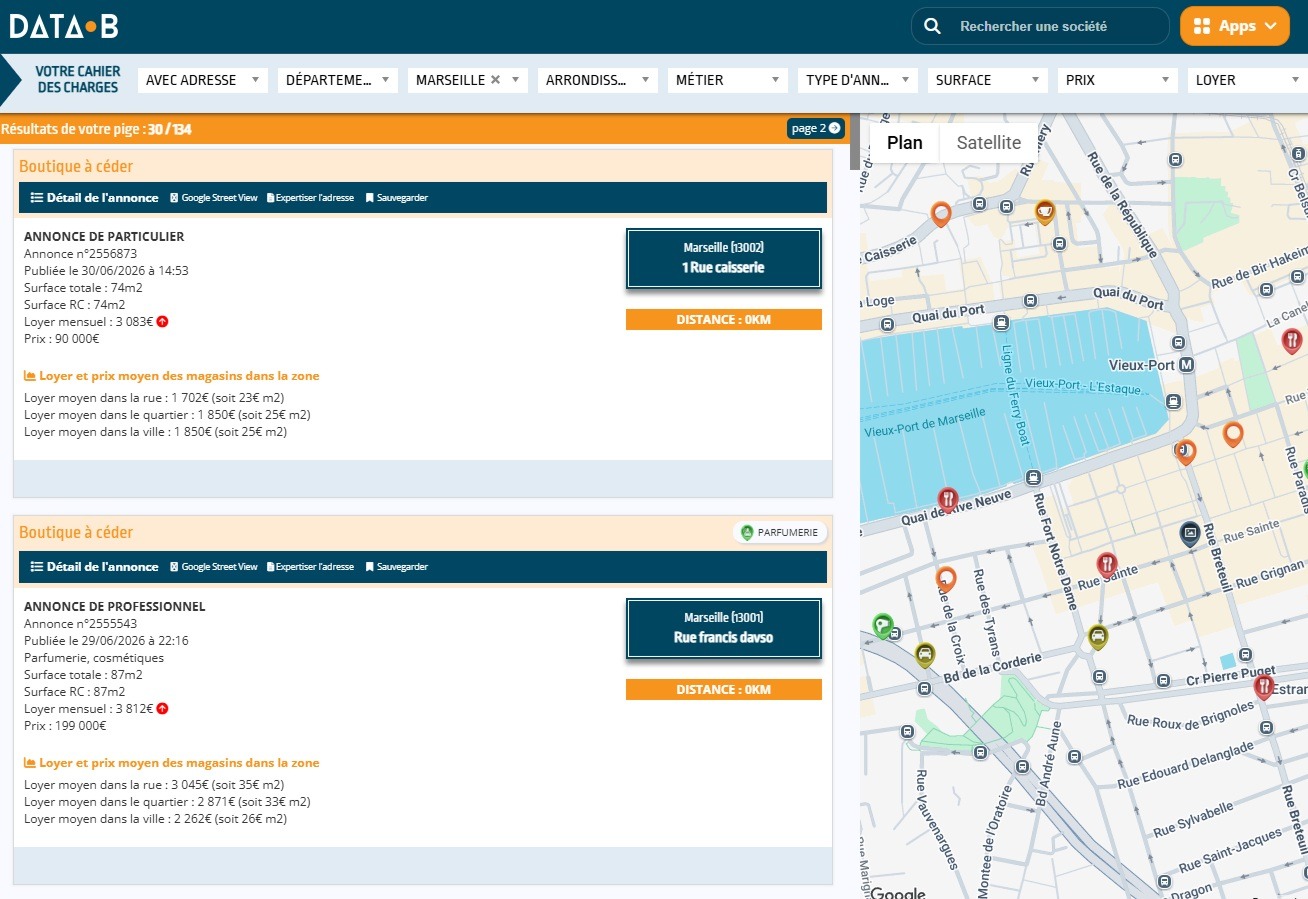Click the Résultats de votre pige counter
The width and height of the screenshot is (1308, 899).
[96, 129]
